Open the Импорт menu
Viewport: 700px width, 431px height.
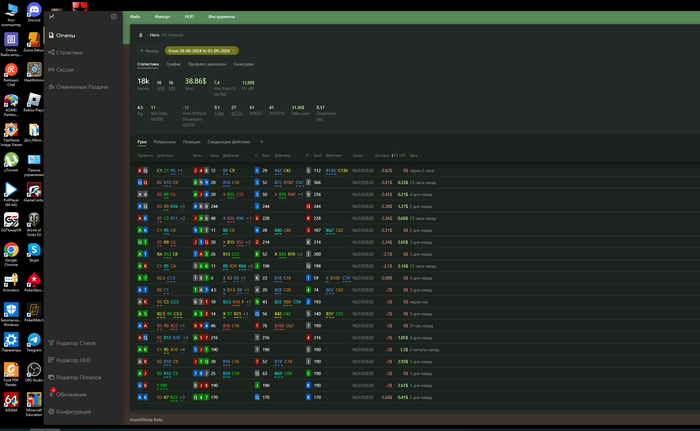(x=162, y=17)
